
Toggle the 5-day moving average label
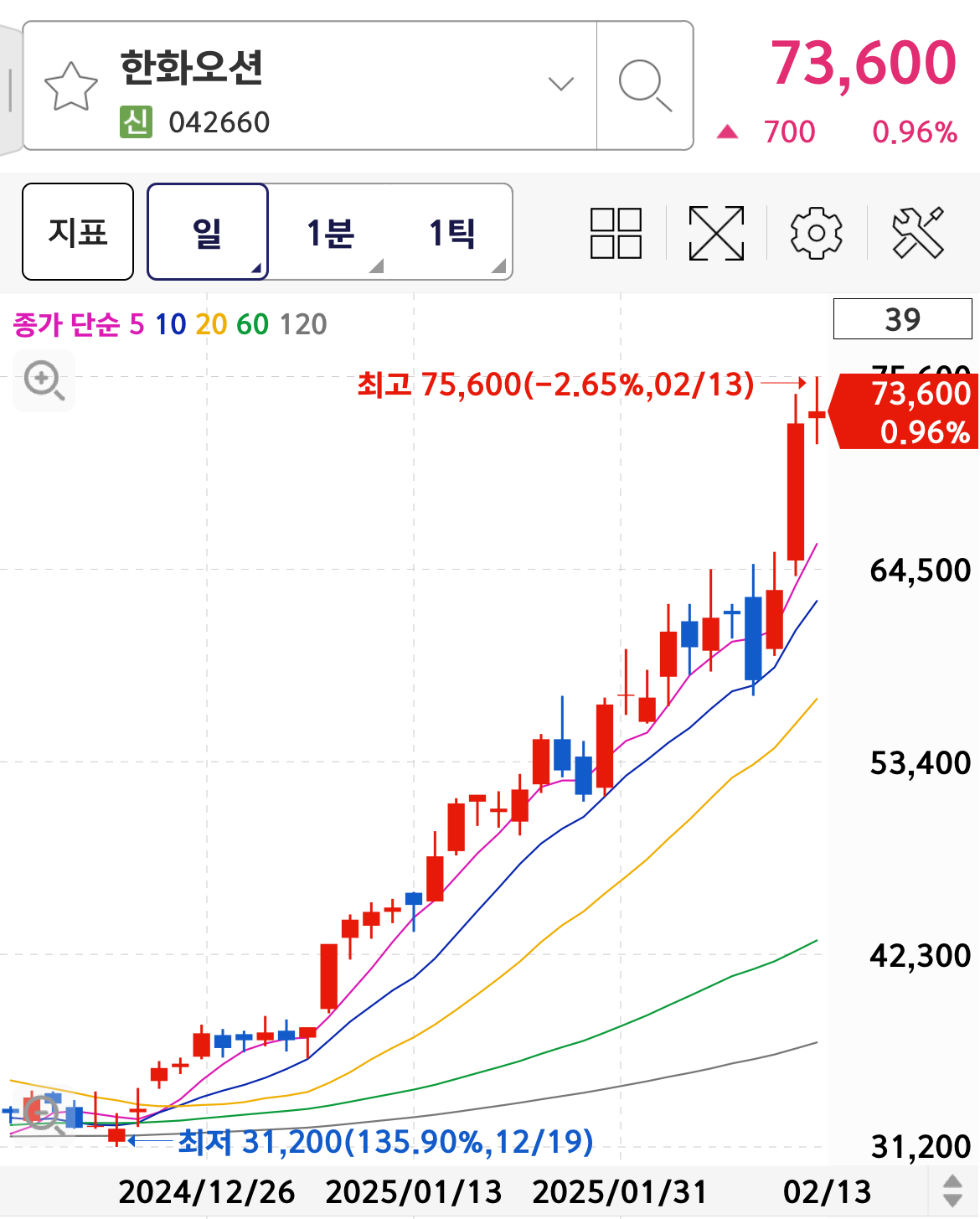[137, 324]
